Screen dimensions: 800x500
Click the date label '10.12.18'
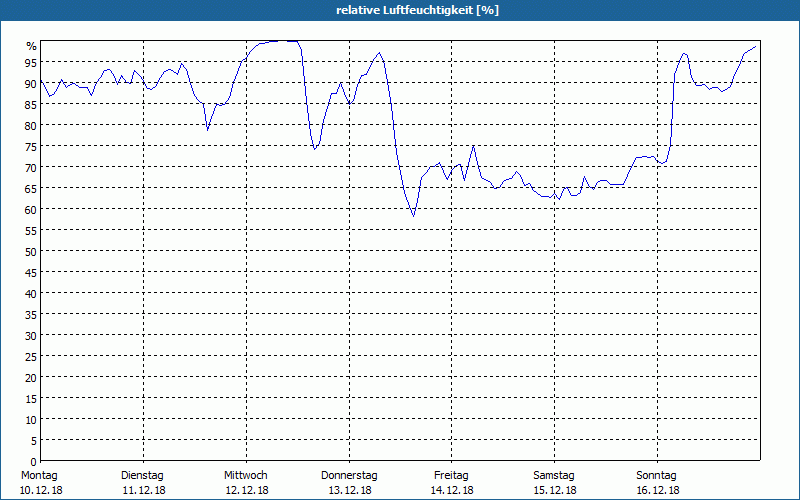click(x=39, y=490)
